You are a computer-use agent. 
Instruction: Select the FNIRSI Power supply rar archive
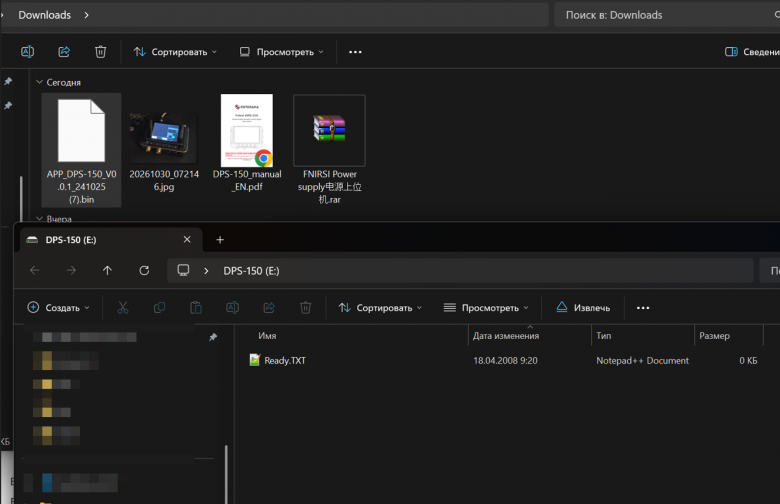click(x=329, y=150)
